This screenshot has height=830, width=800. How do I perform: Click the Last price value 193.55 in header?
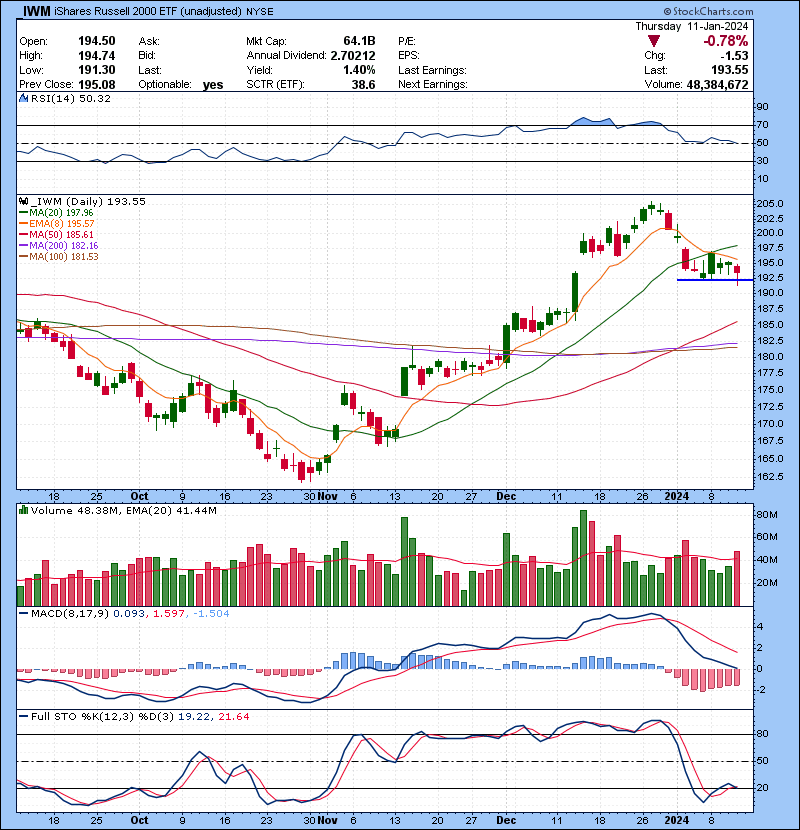pyautogui.click(x=730, y=70)
